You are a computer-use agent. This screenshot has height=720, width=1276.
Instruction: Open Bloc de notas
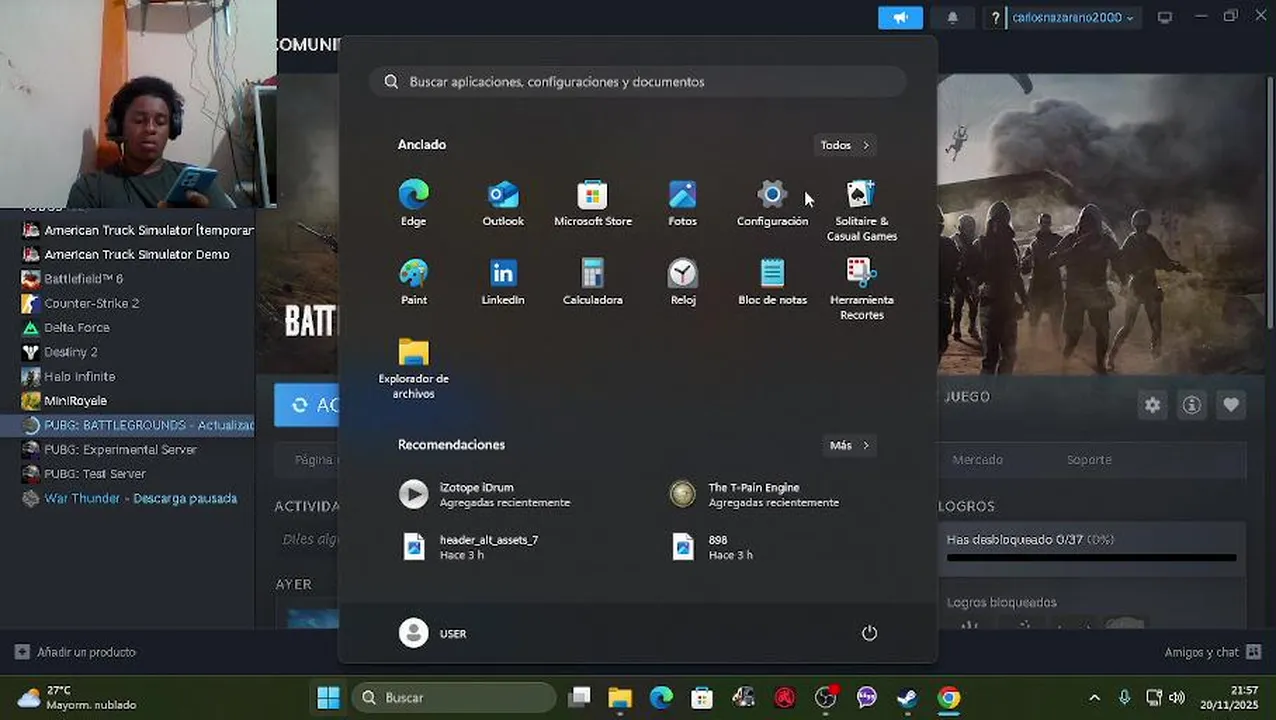772,282
